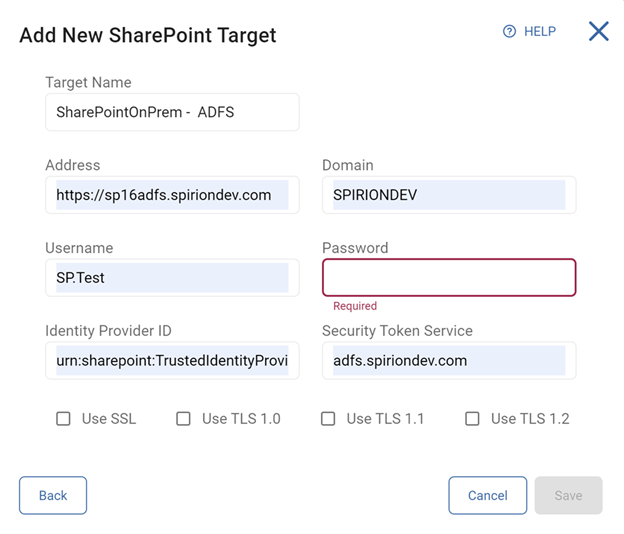
Task: Click the Identity Provider ID field
Action: [172, 360]
